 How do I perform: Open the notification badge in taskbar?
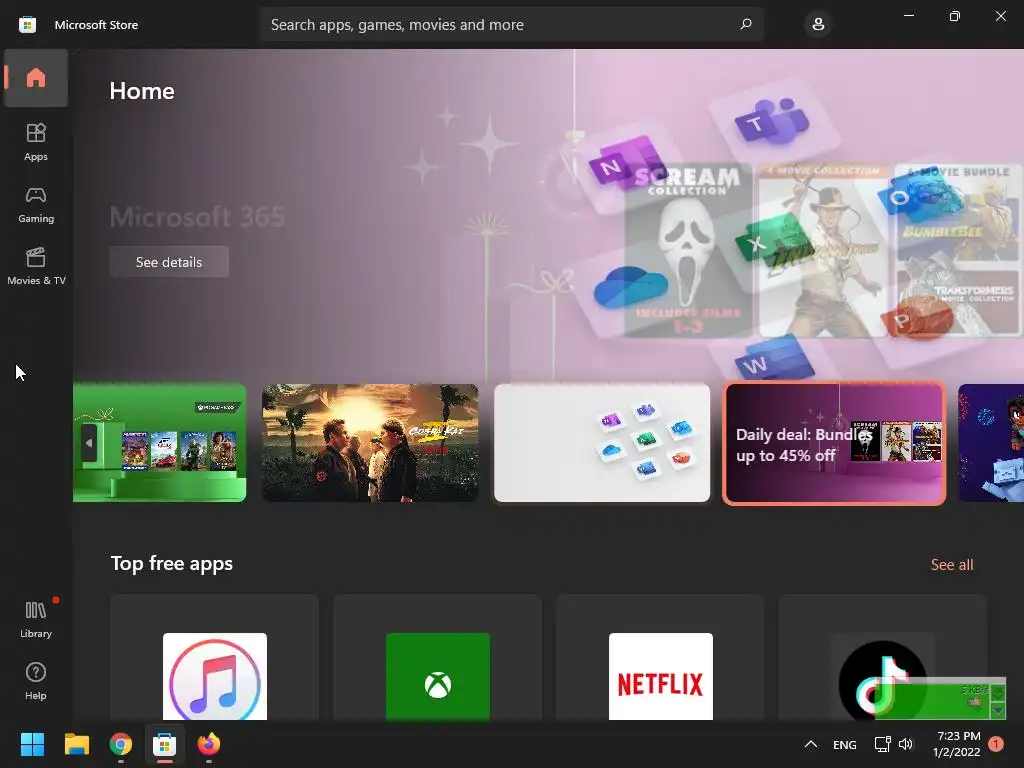pos(996,744)
